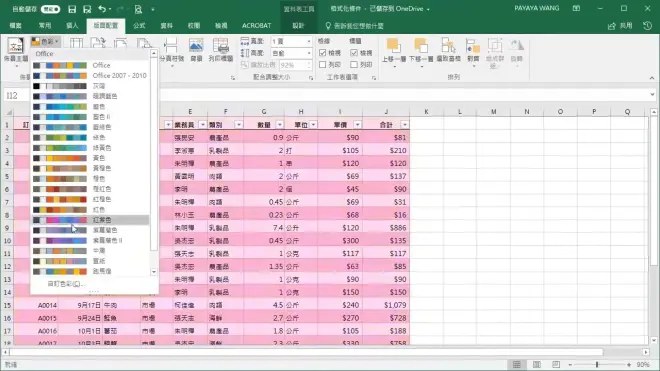
Task: Open the Selection Pane (選取窗格)
Action: tap(448, 51)
